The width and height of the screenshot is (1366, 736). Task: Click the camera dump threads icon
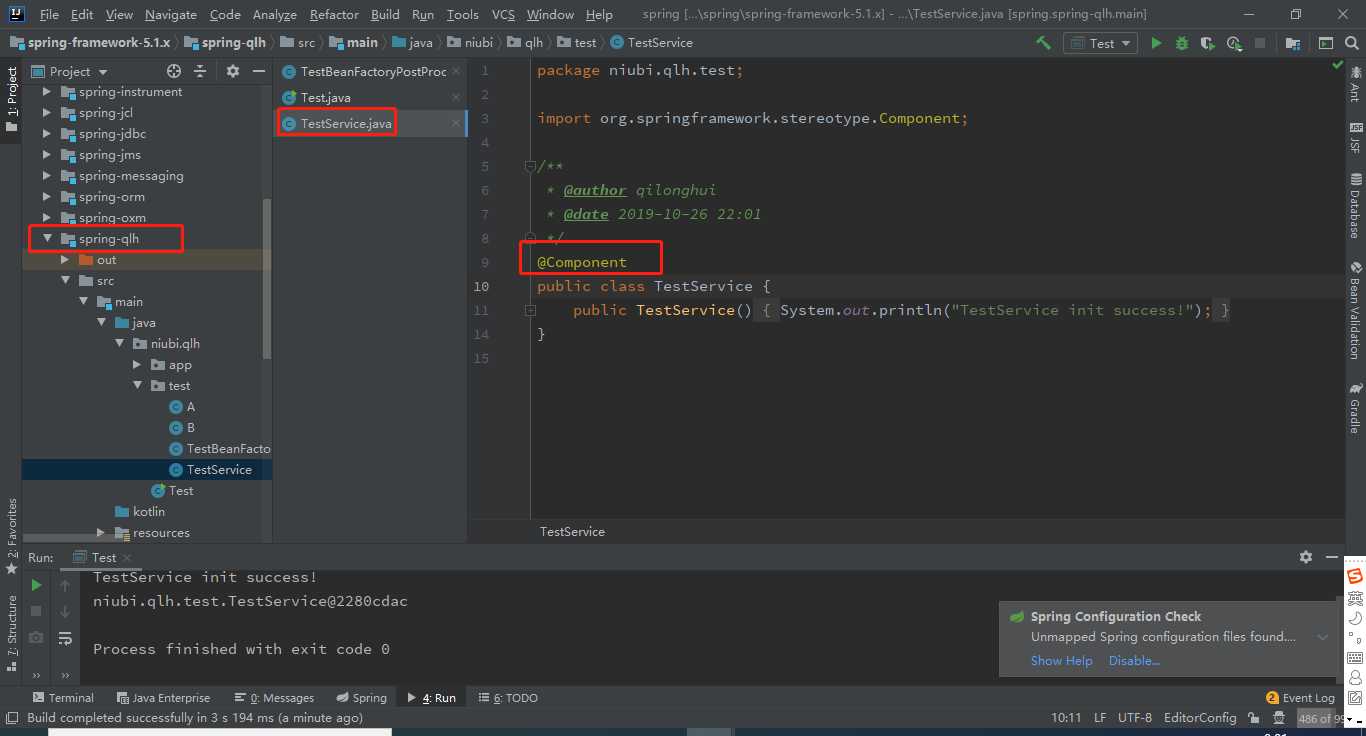tap(36, 637)
